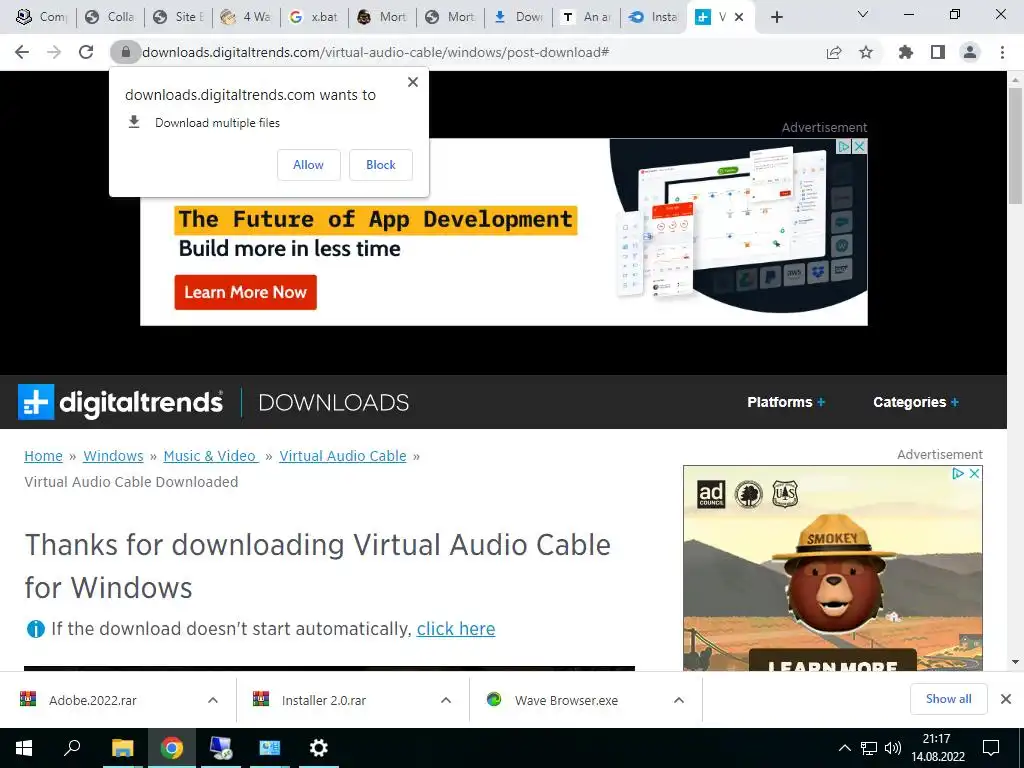Open Settings gear on the taskbar

(319, 748)
